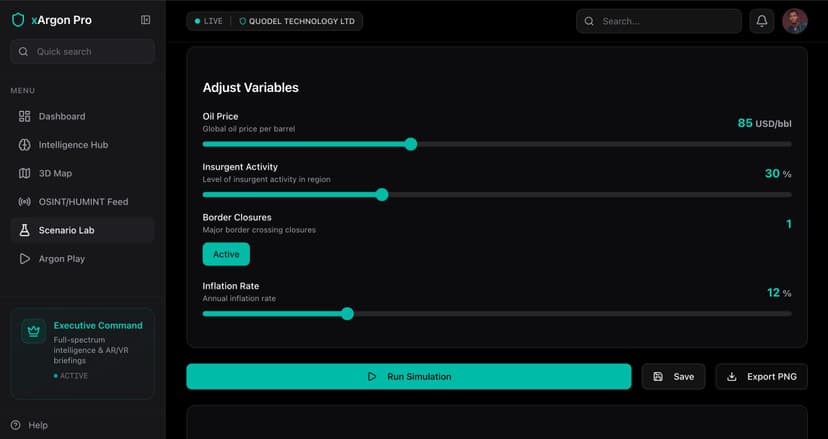Run the simulation
828x439 pixels.
coord(408,377)
